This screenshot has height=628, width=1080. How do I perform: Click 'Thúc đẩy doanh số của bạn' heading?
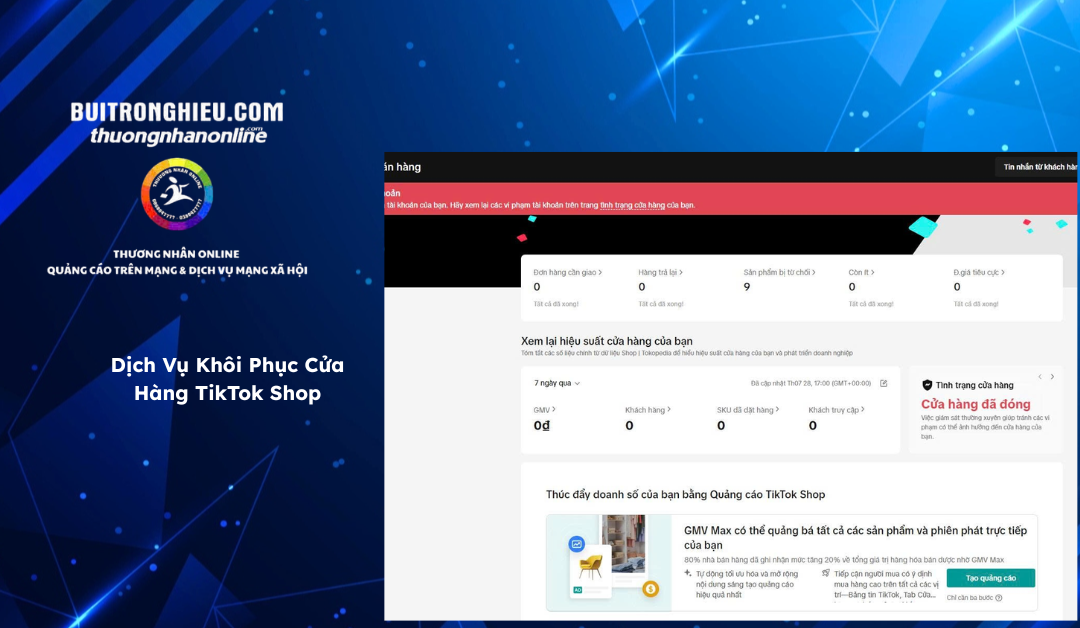click(685, 494)
